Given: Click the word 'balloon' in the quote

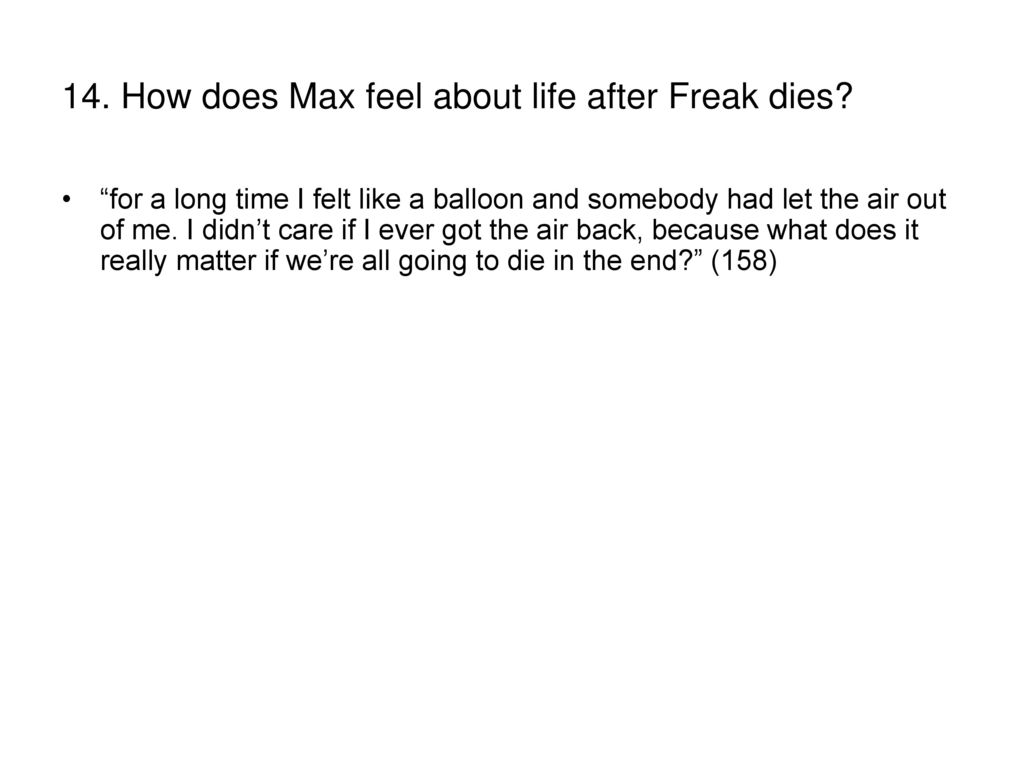Looking at the screenshot, I should pos(478,199).
